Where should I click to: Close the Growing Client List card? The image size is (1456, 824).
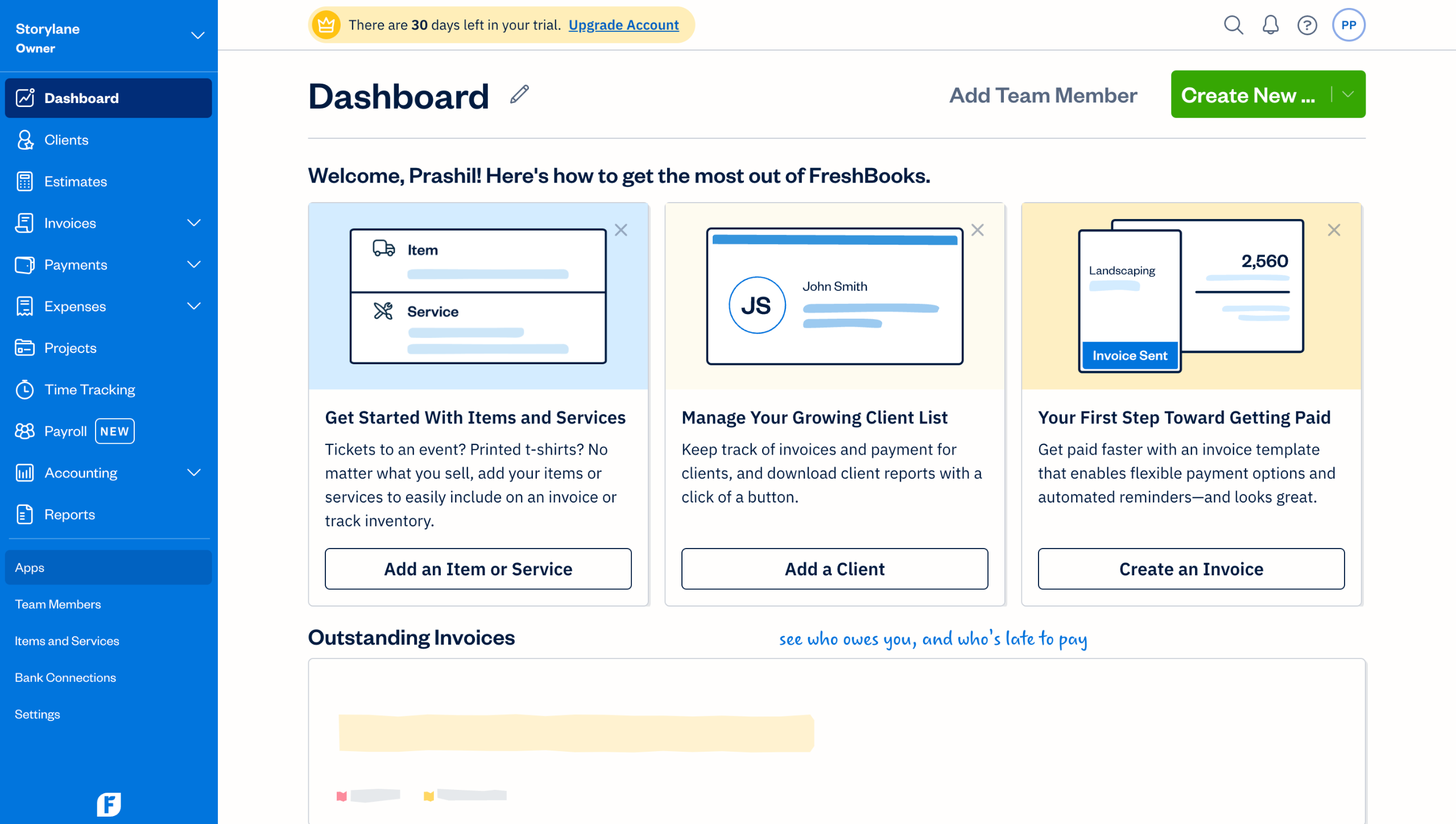tap(977, 230)
